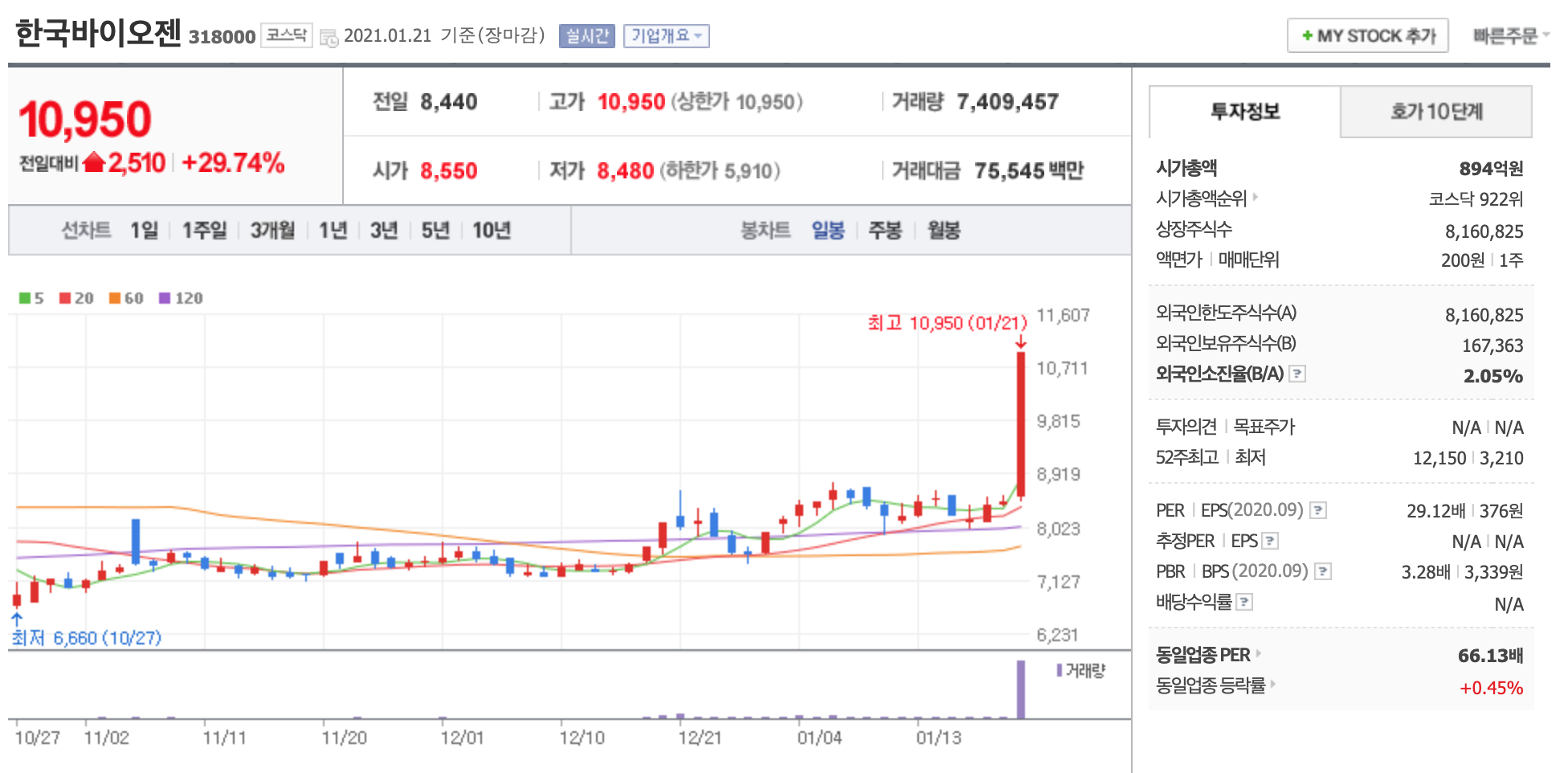
Task: Click the 거래대금 value 75,545 백만
Action: tap(1029, 171)
